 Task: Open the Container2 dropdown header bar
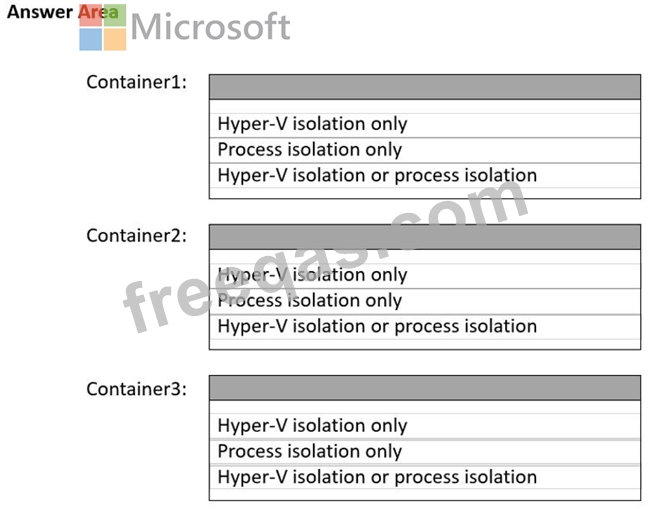pyautogui.click(x=424, y=237)
